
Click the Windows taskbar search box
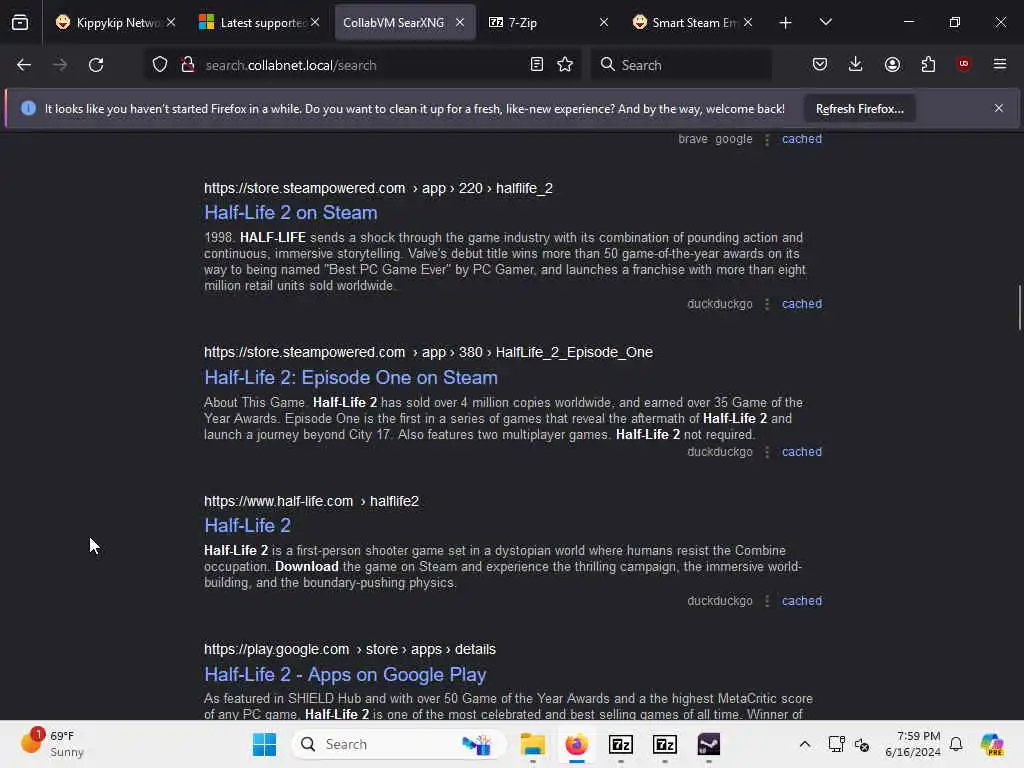(398, 744)
